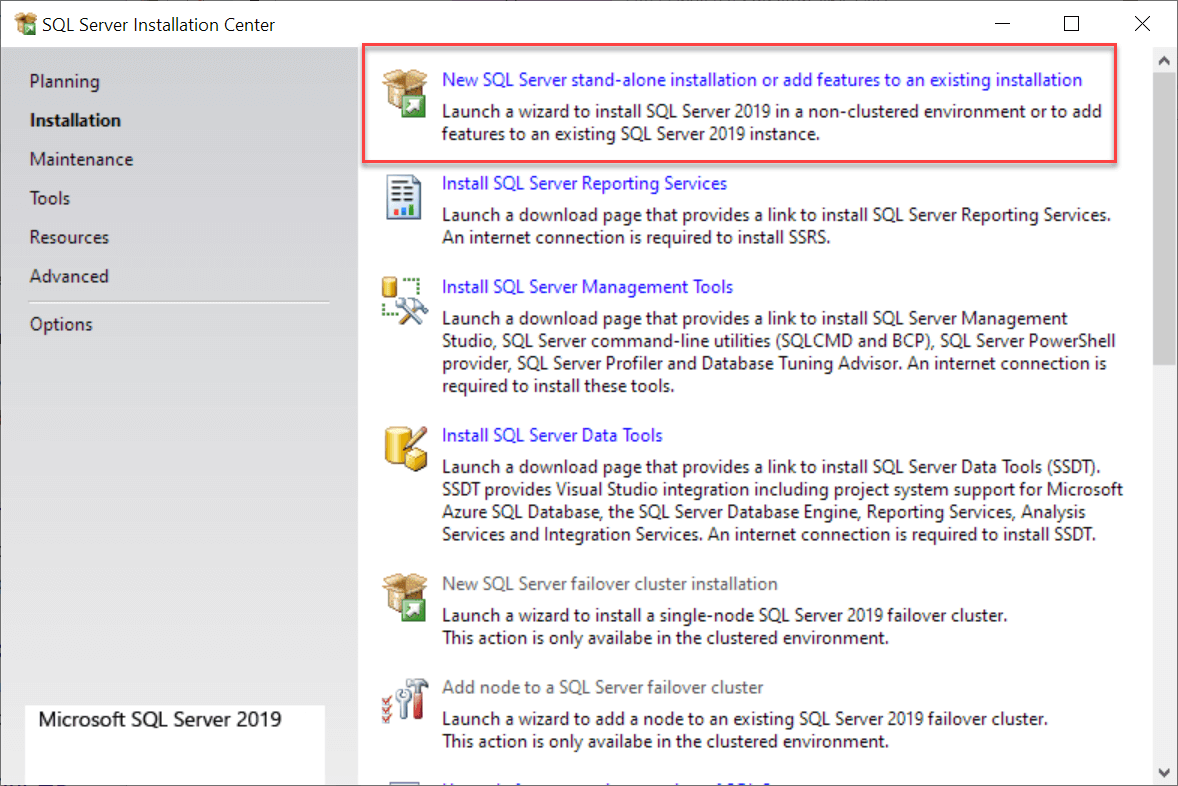This screenshot has height=786, width=1178.
Task: Click the SQL Server Data Tools icon
Action: click(405, 449)
